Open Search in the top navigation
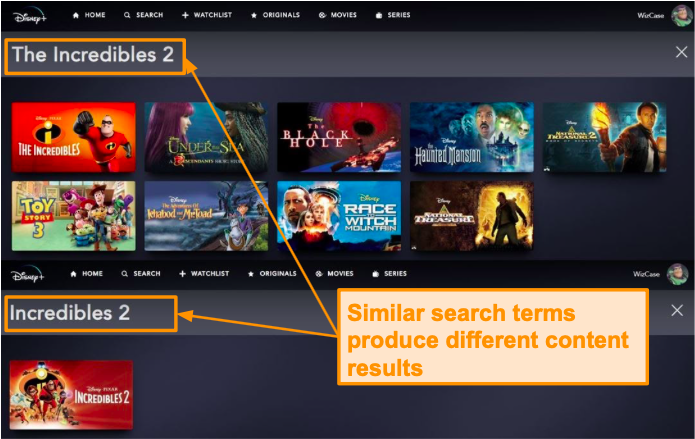The image size is (695, 439). tap(144, 15)
